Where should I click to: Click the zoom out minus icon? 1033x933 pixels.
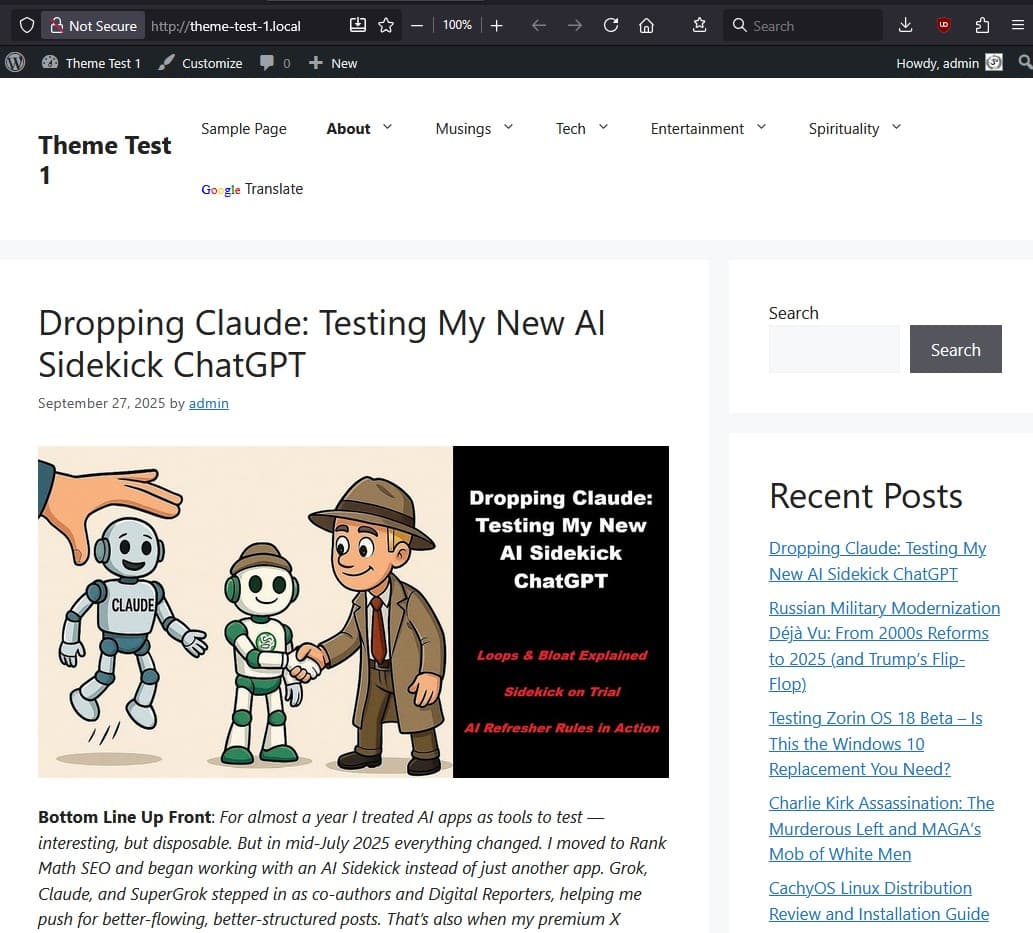(x=417, y=25)
